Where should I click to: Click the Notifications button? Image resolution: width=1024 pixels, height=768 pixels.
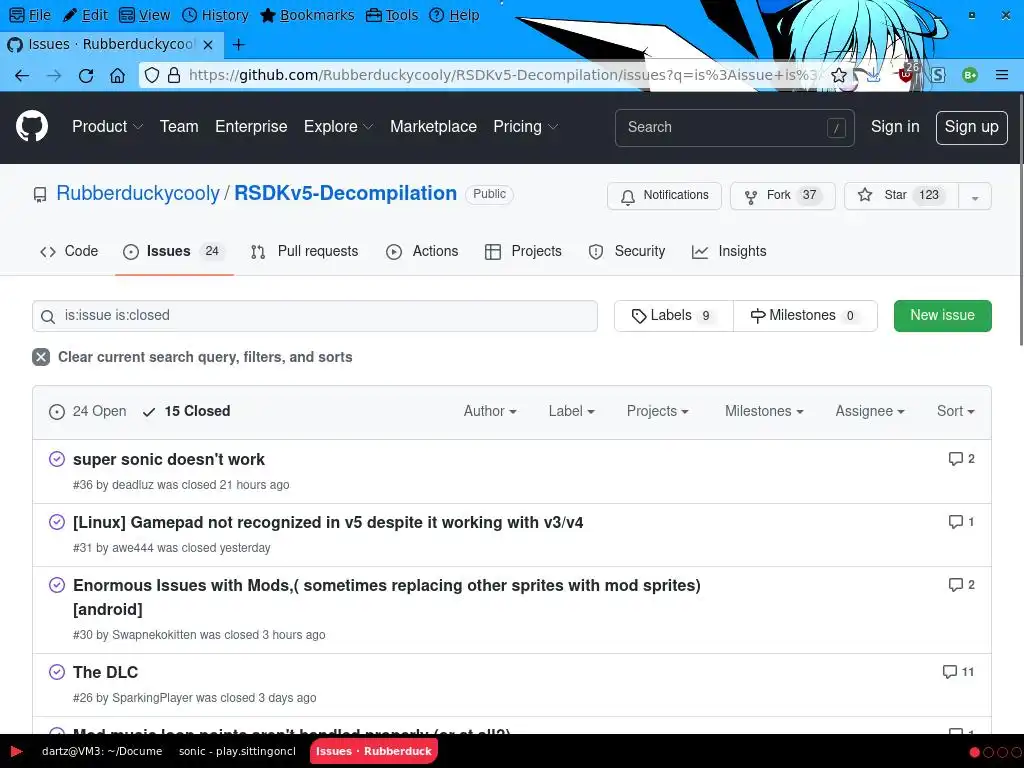[x=664, y=196]
